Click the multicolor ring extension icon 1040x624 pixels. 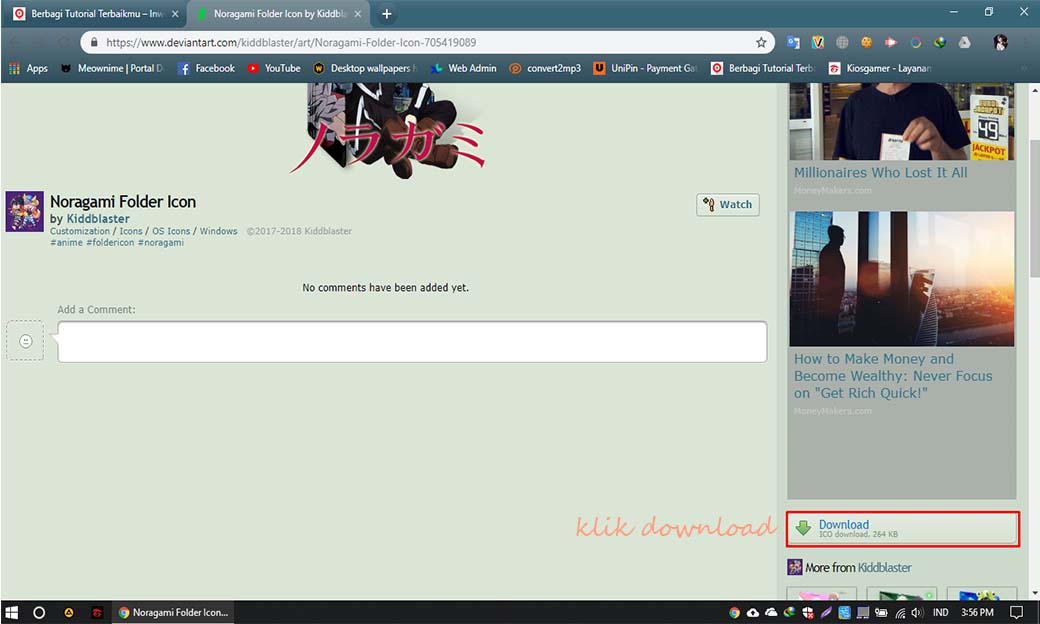(x=915, y=42)
